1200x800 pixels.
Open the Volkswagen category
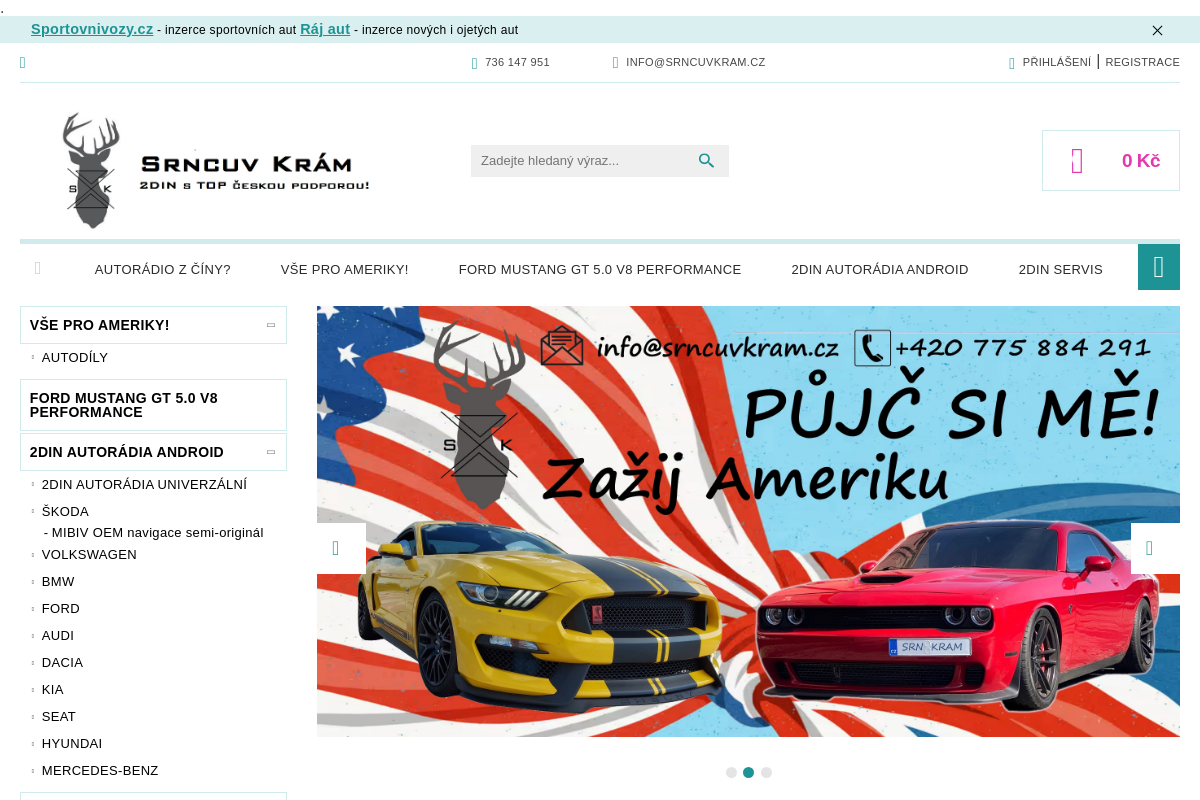coord(89,555)
